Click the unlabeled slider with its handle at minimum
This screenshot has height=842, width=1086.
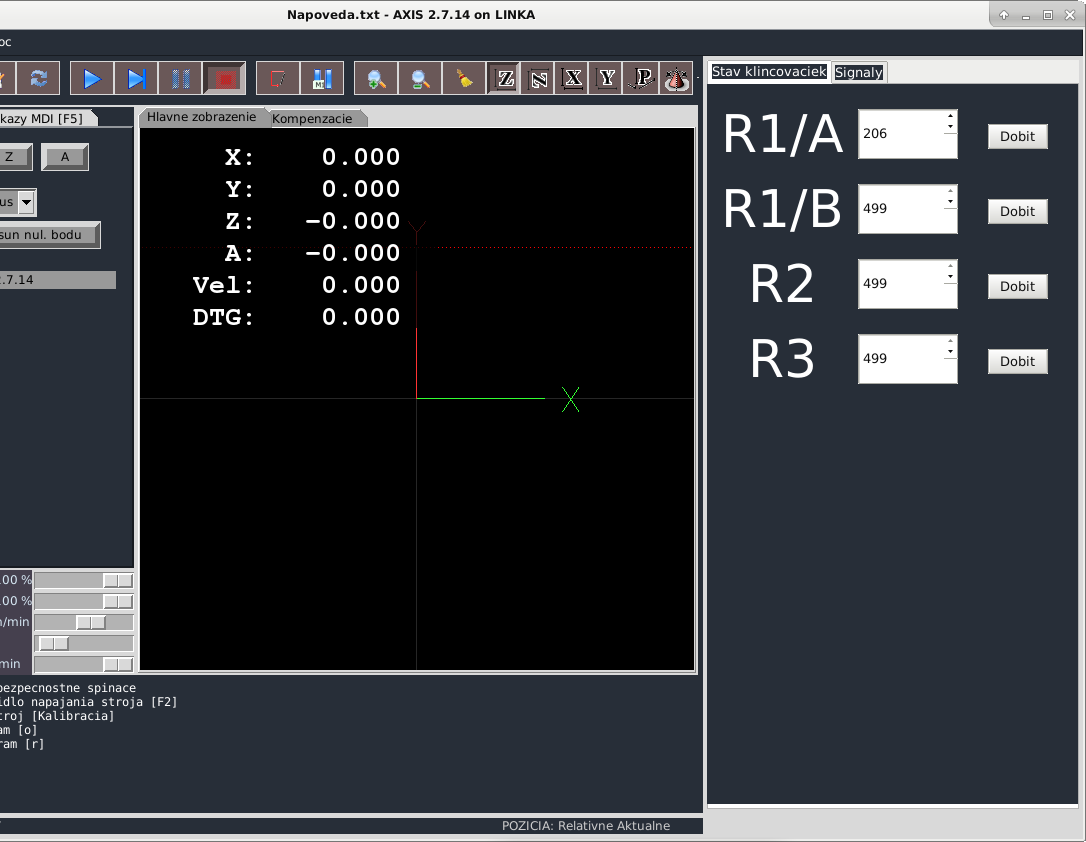click(84, 643)
